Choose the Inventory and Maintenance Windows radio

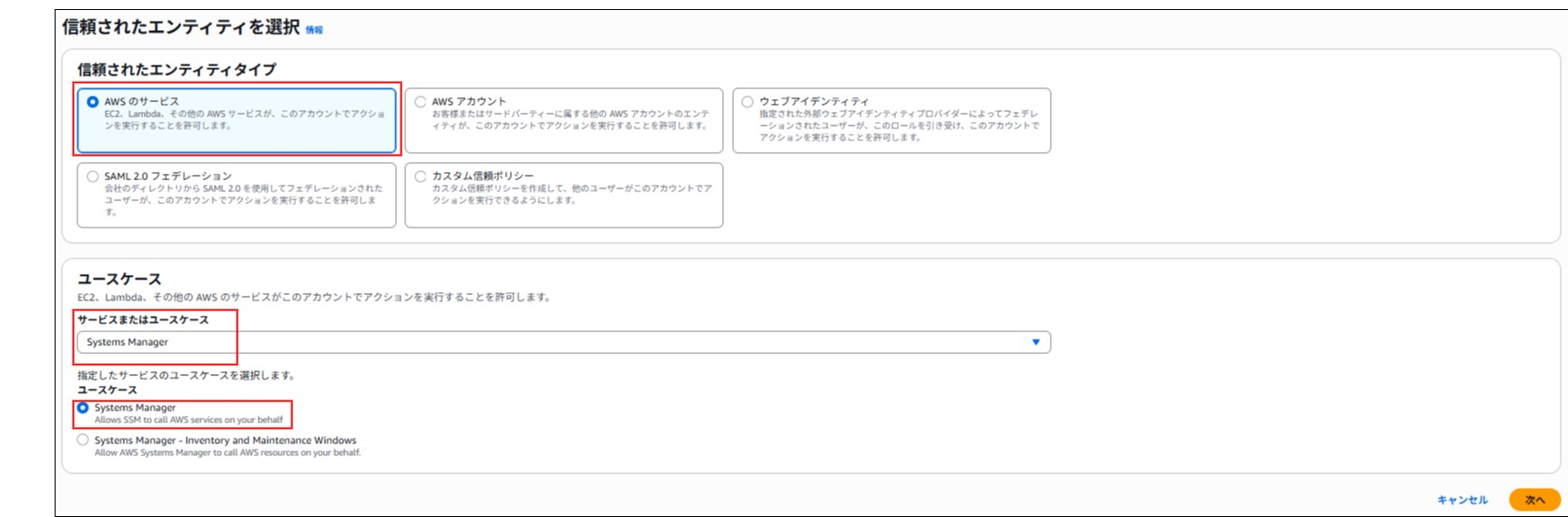tap(83, 440)
